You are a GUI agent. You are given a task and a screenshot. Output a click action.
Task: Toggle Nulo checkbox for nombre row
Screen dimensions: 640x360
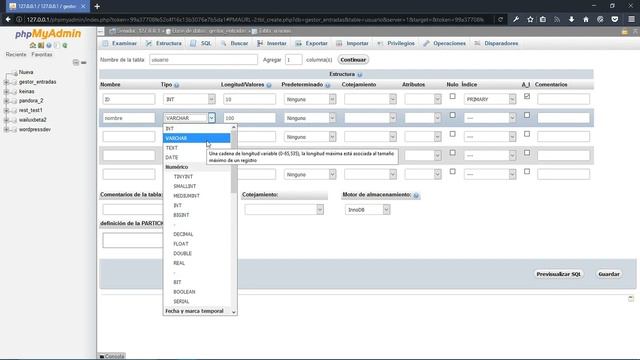click(x=452, y=115)
